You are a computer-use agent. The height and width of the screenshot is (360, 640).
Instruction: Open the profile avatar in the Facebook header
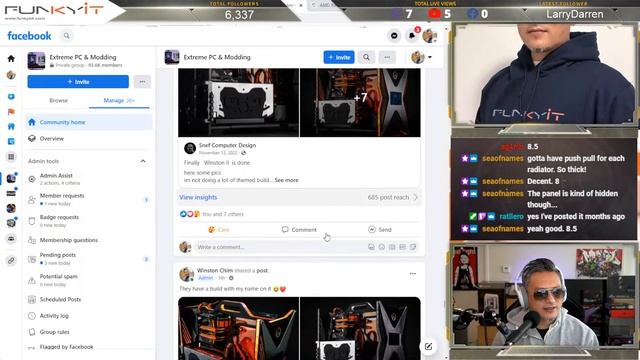point(429,36)
